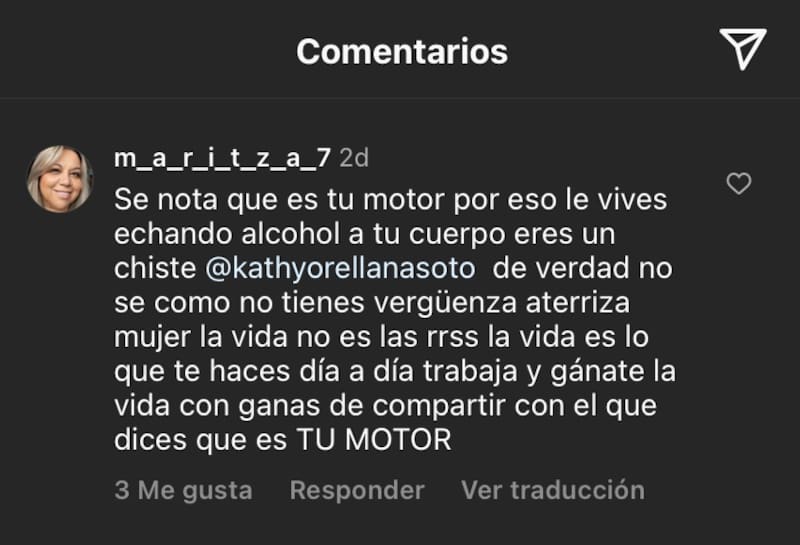Click the word aterriza in the comment
This screenshot has width=800, height=545.
(x=578, y=303)
